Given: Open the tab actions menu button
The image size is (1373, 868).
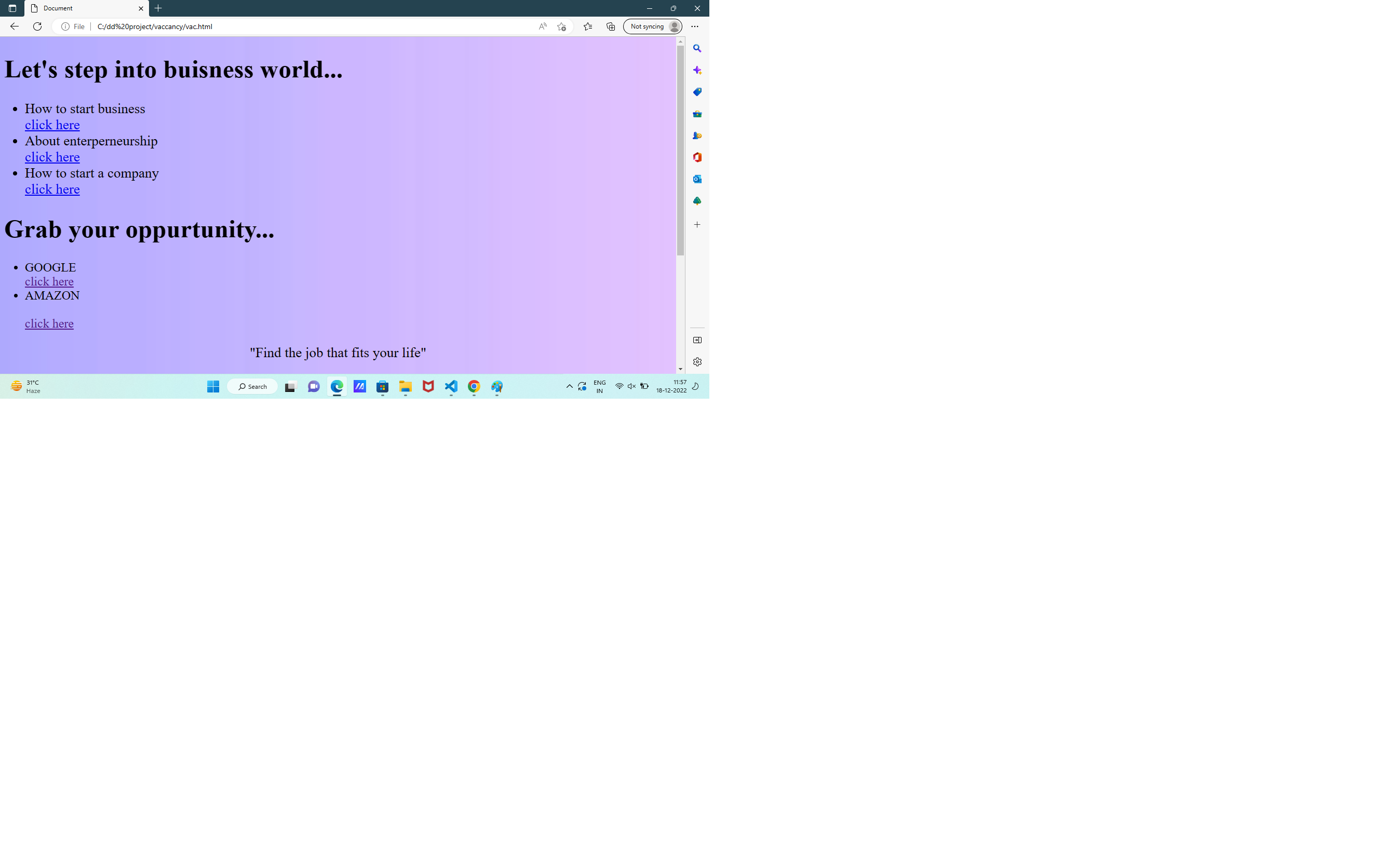Looking at the screenshot, I should point(12,8).
